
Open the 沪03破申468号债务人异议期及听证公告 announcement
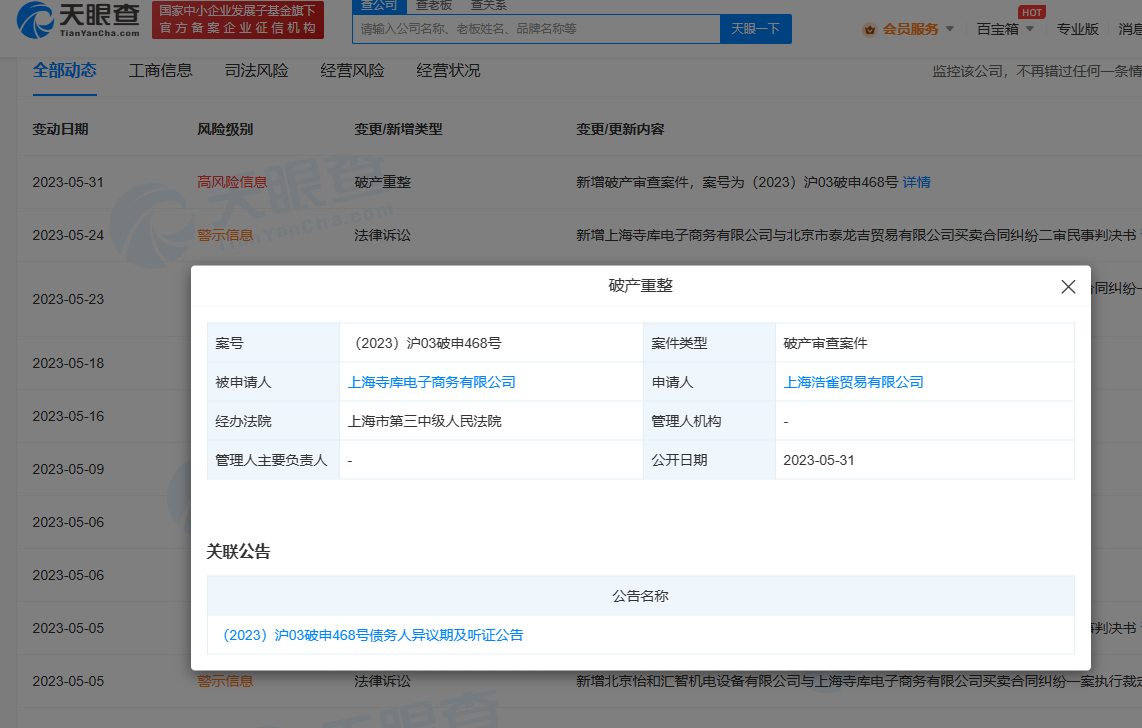pyautogui.click(x=368, y=634)
